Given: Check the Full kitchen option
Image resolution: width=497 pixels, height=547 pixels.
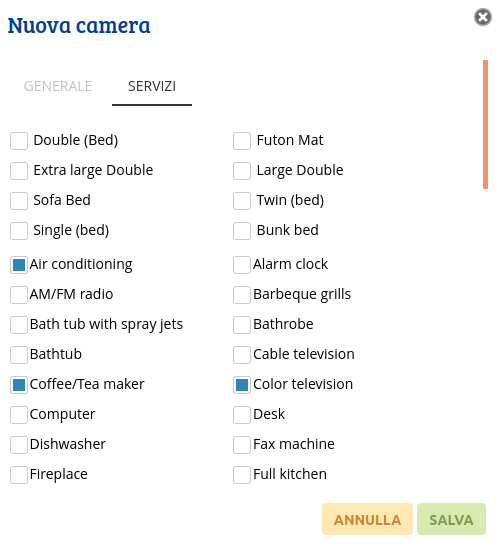Looking at the screenshot, I should [242, 475].
